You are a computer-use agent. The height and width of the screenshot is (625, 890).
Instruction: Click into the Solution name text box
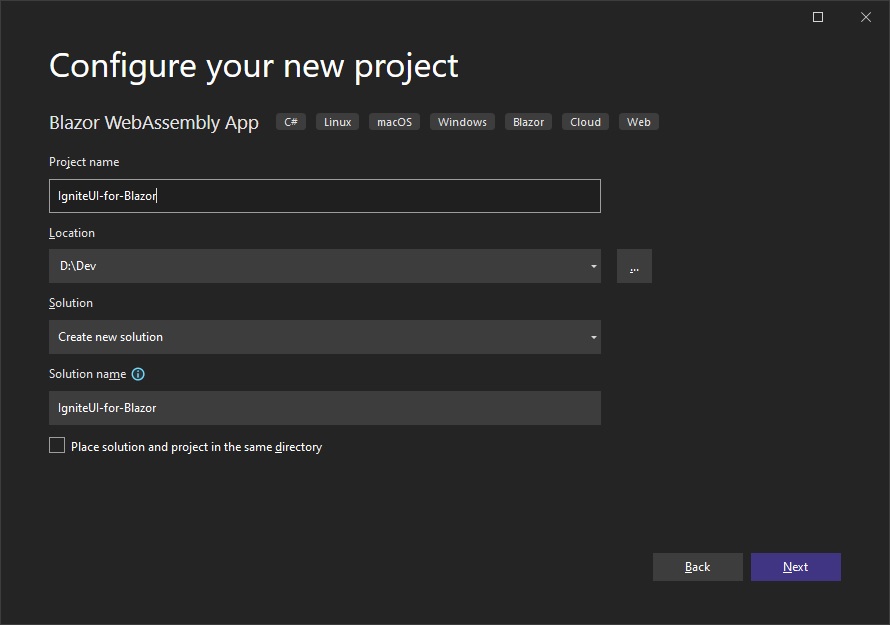(x=324, y=408)
